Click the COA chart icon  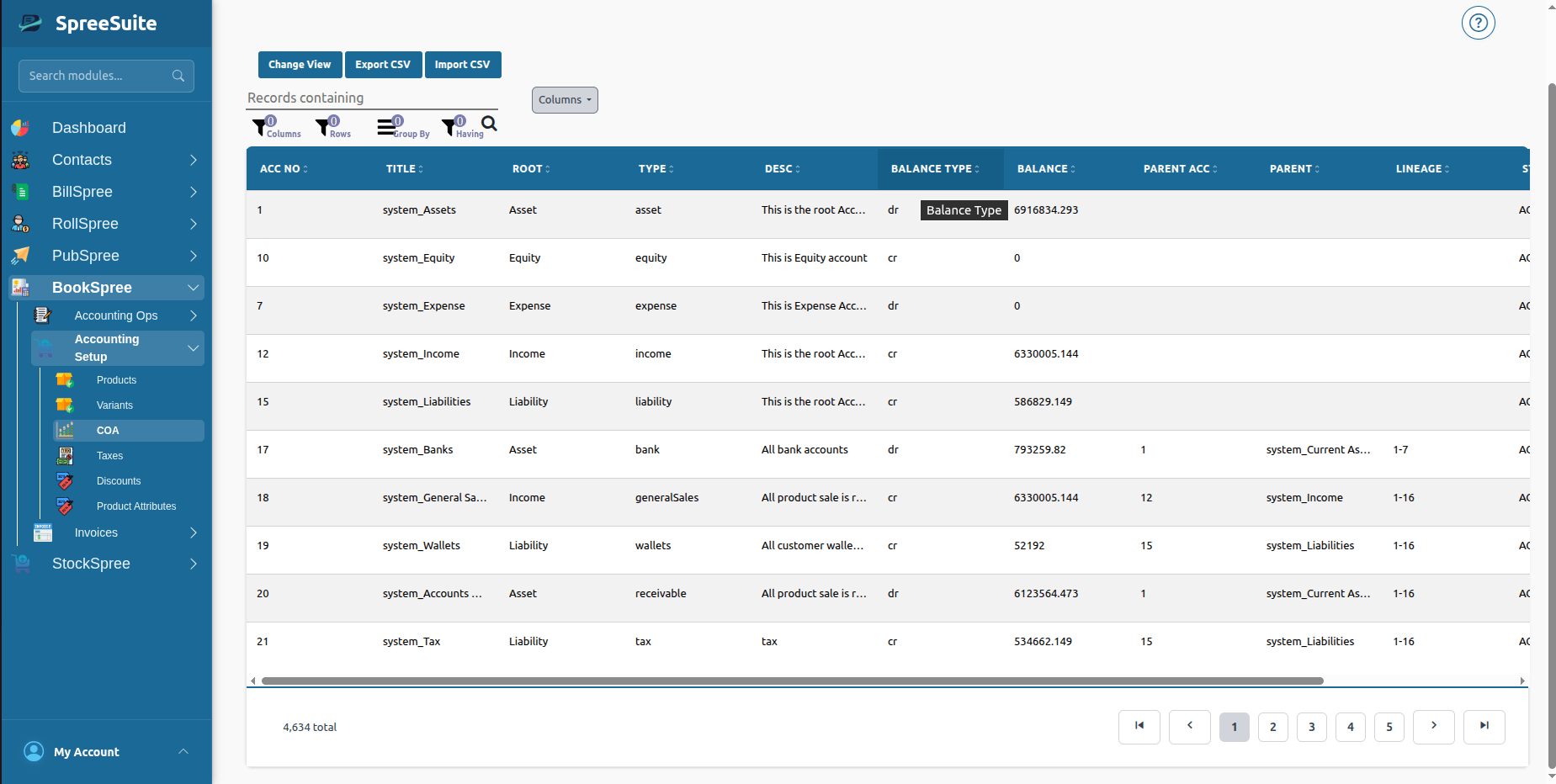(x=65, y=431)
